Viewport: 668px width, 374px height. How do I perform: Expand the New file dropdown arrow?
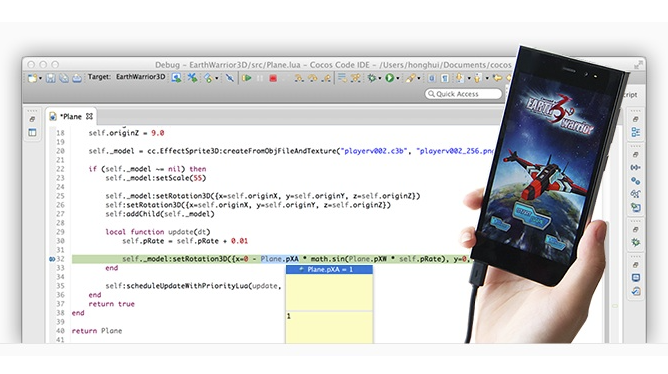(40, 78)
